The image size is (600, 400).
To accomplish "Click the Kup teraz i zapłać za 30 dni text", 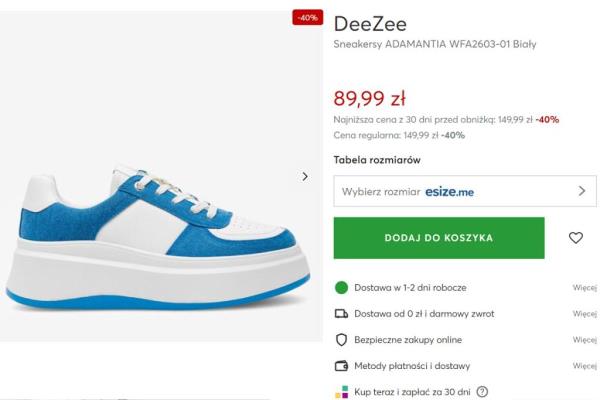I will [x=412, y=392].
